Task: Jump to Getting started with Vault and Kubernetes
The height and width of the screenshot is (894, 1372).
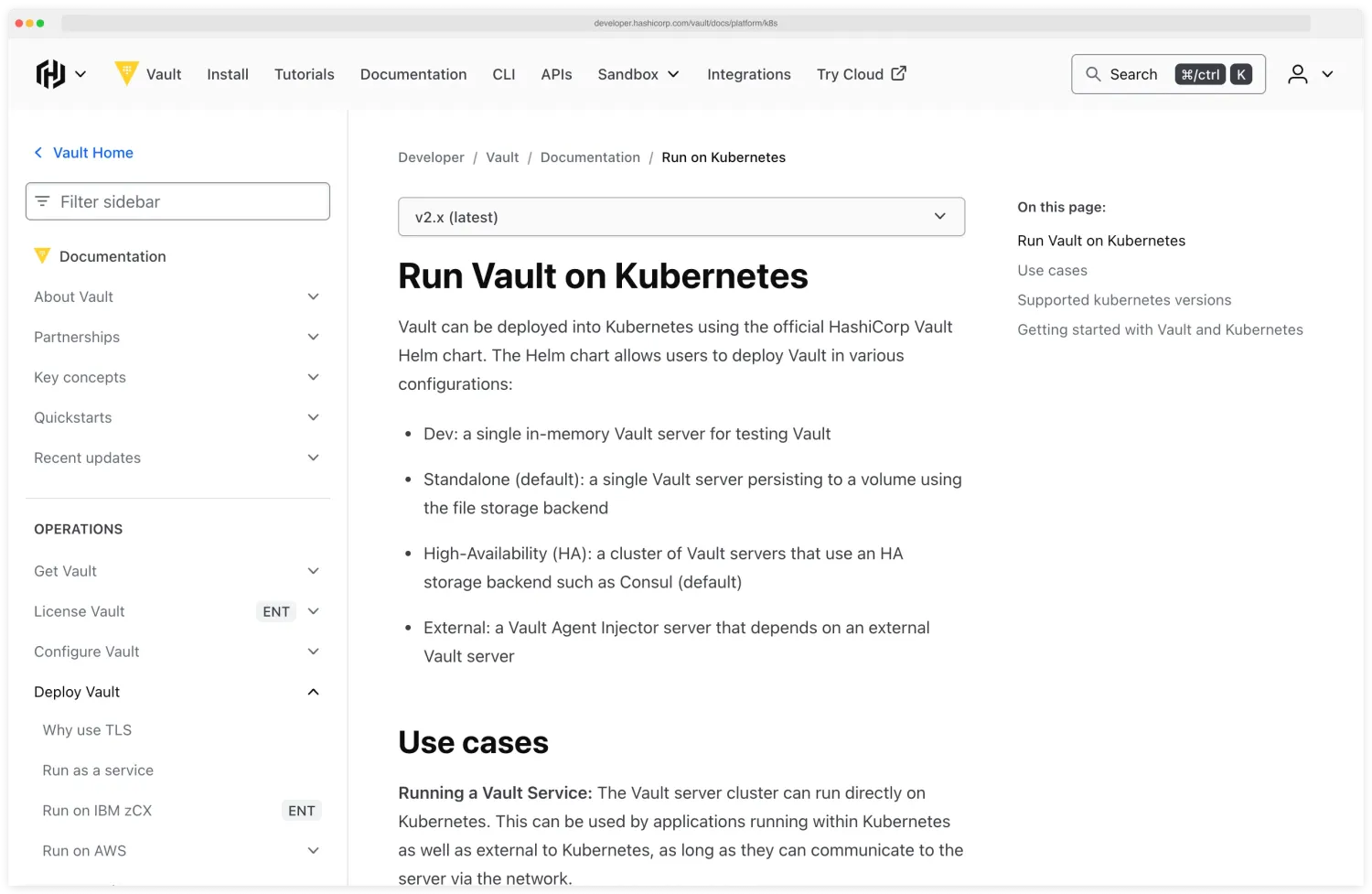Action: [1160, 329]
